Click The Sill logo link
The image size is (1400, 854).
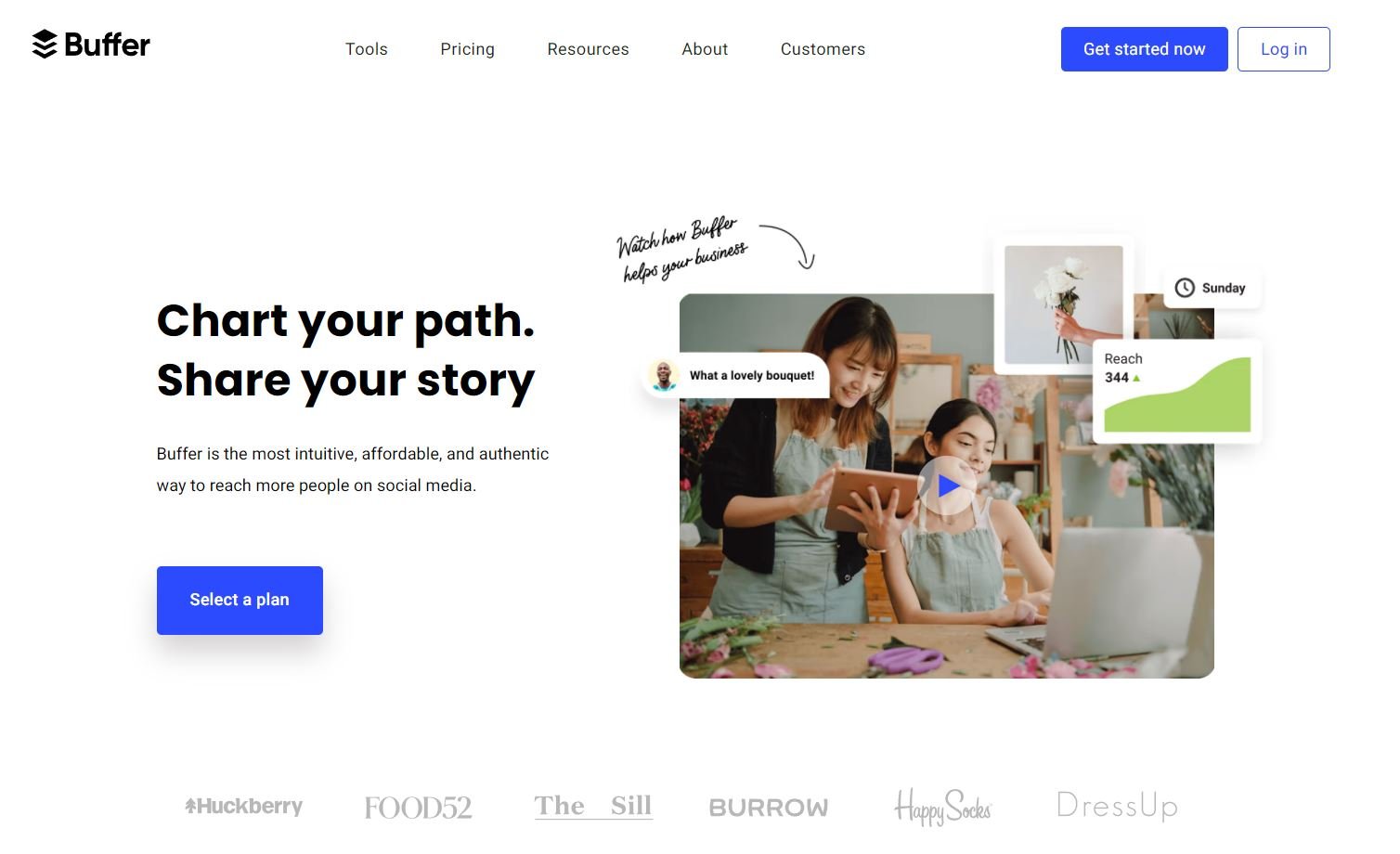point(593,806)
